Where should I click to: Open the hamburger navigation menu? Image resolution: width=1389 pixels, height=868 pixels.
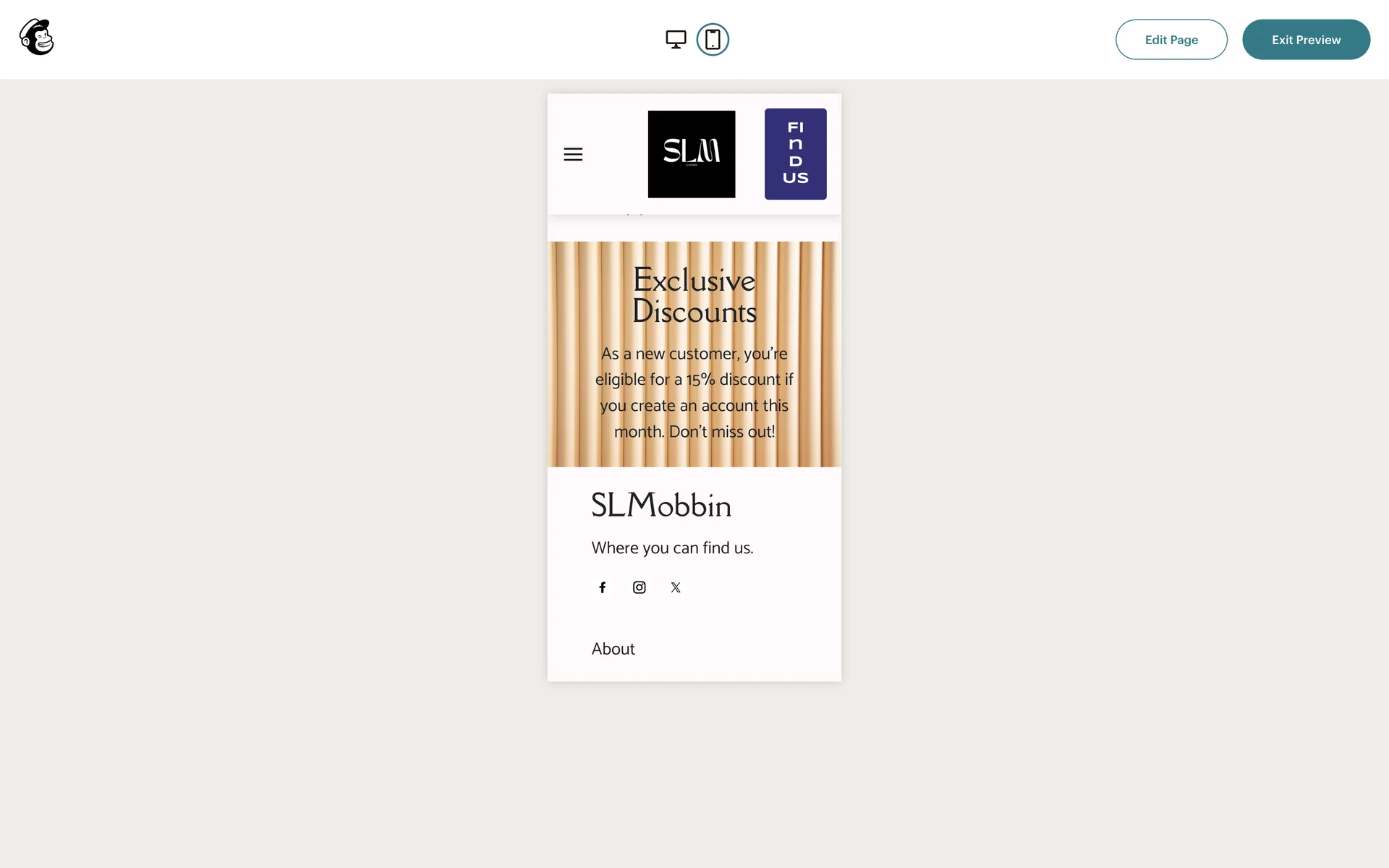pos(573,154)
